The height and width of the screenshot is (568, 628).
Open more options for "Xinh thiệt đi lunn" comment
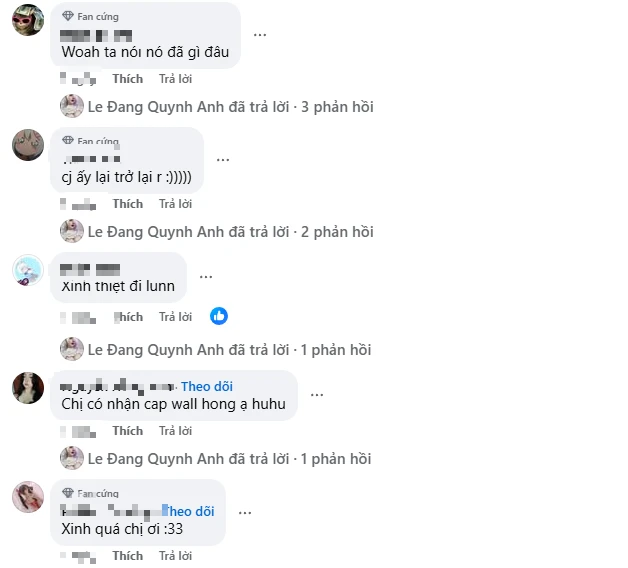[x=206, y=277]
